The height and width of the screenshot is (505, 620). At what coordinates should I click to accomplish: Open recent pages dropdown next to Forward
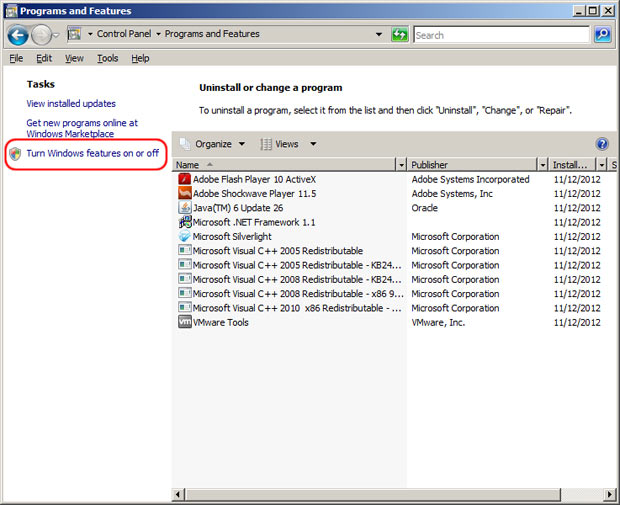click(56, 35)
